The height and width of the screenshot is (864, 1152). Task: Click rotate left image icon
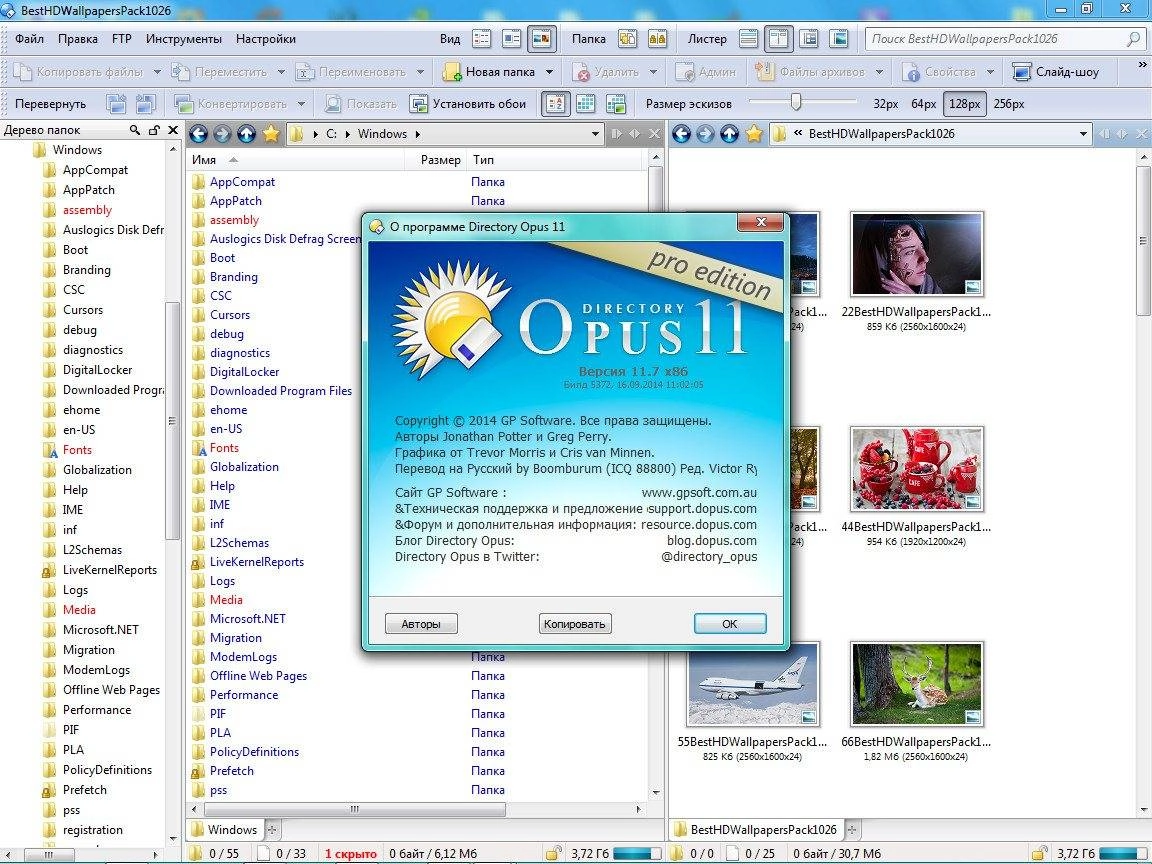tap(115, 104)
